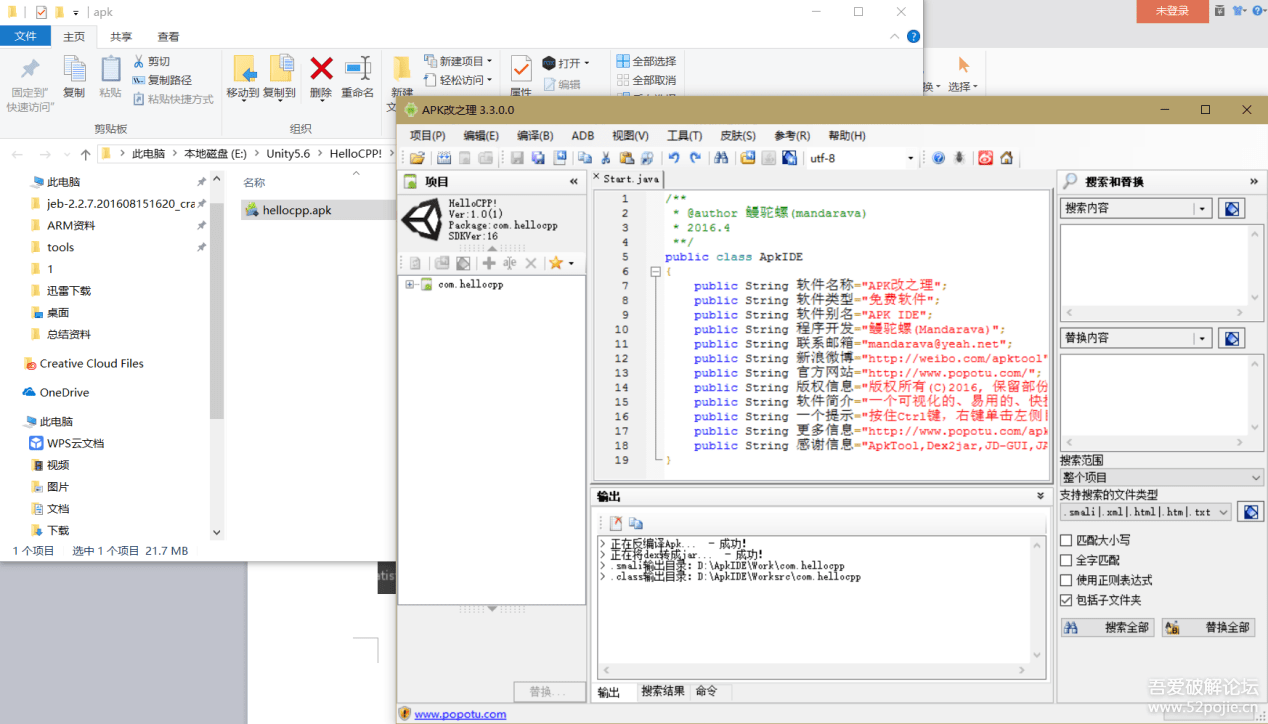Click the blue help question mark icon
This screenshot has width=1268, height=724.
pyautogui.click(x=938, y=158)
